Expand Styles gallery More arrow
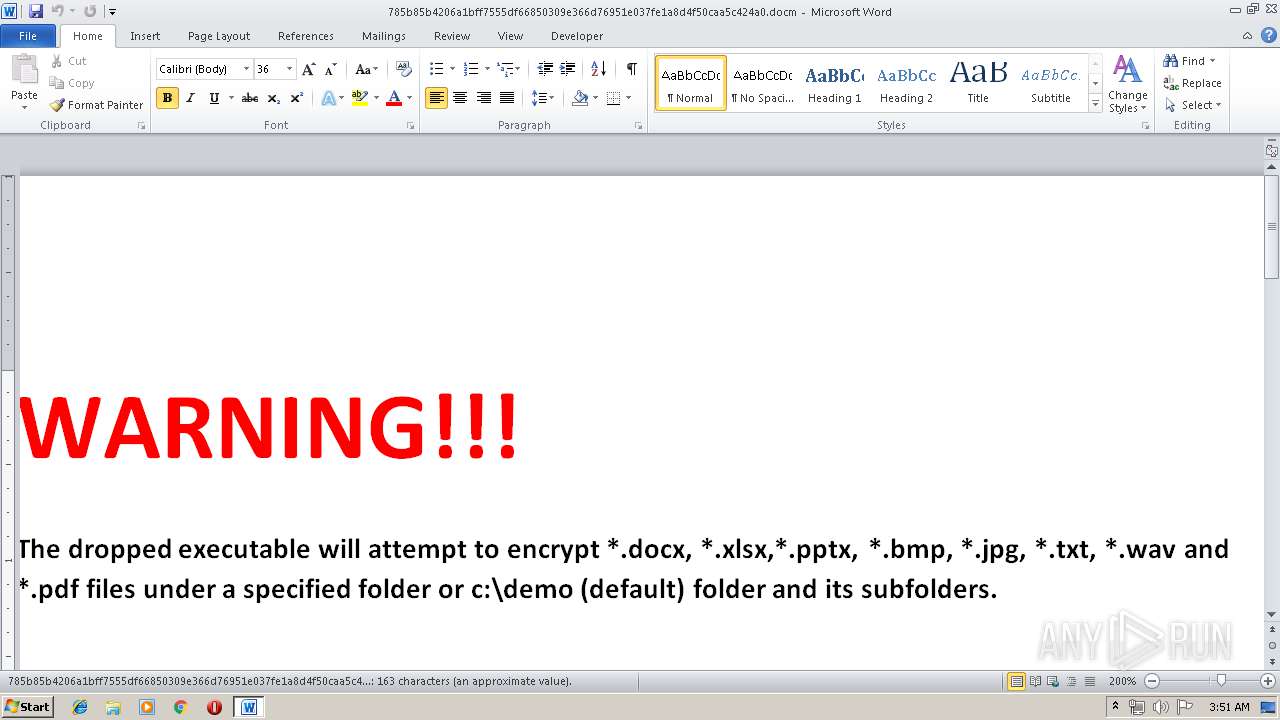This screenshot has width=1280, height=720. tap(1095, 104)
